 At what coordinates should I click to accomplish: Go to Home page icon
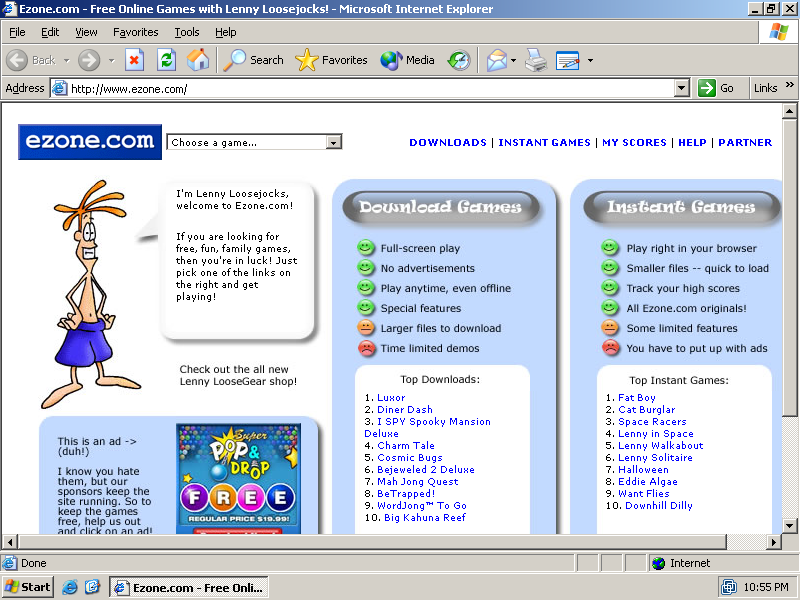(x=198, y=60)
